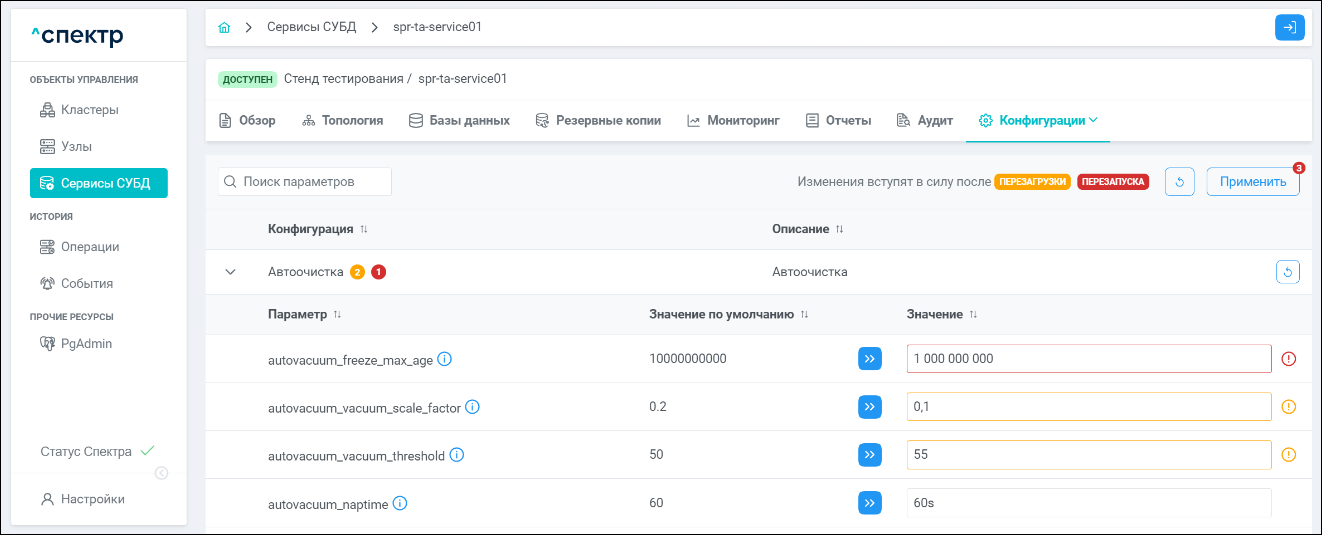Viewport: 1323px width, 536px height.
Task: Click red error icon beside autovacuum_freeze_max_age value
Action: (1288, 359)
